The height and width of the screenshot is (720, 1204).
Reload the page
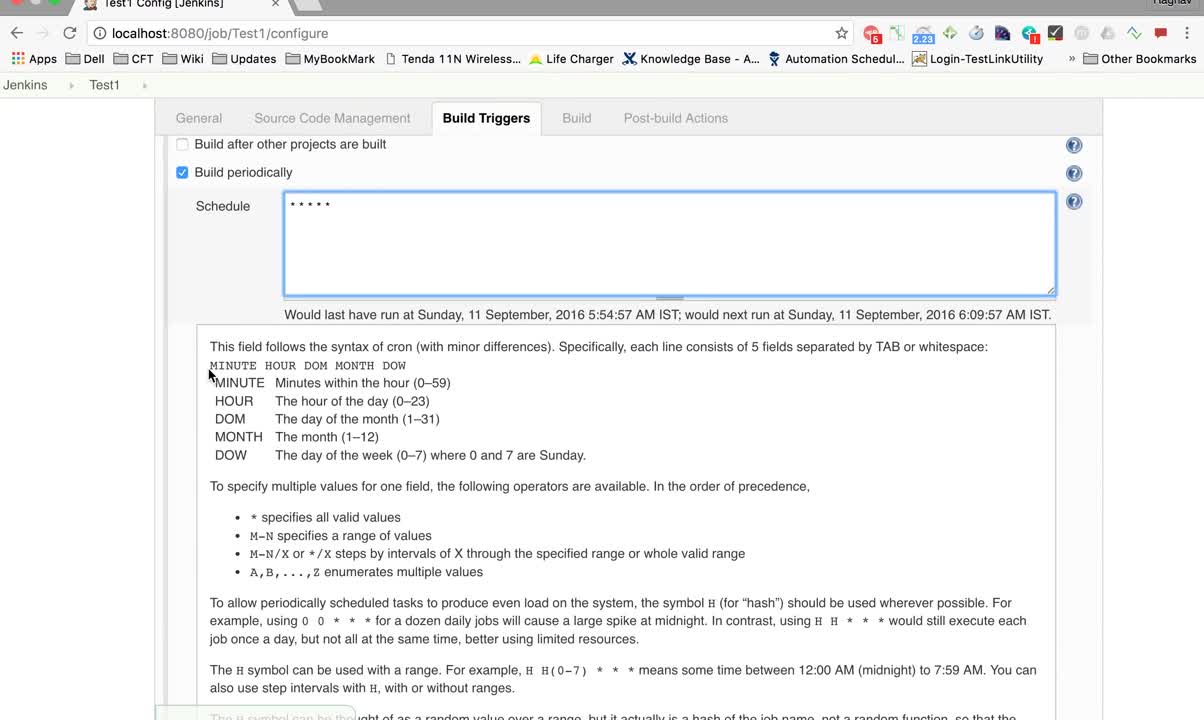click(70, 33)
